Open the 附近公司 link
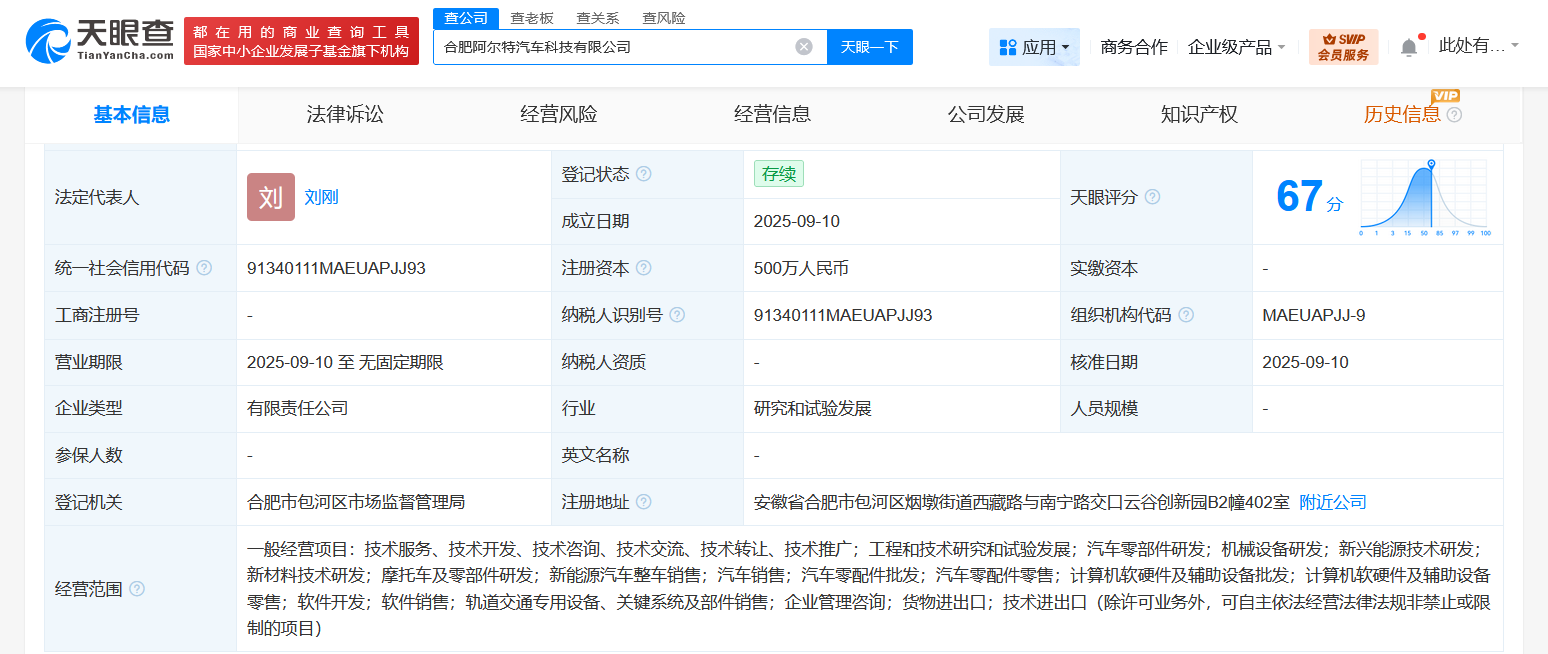 (1331, 502)
